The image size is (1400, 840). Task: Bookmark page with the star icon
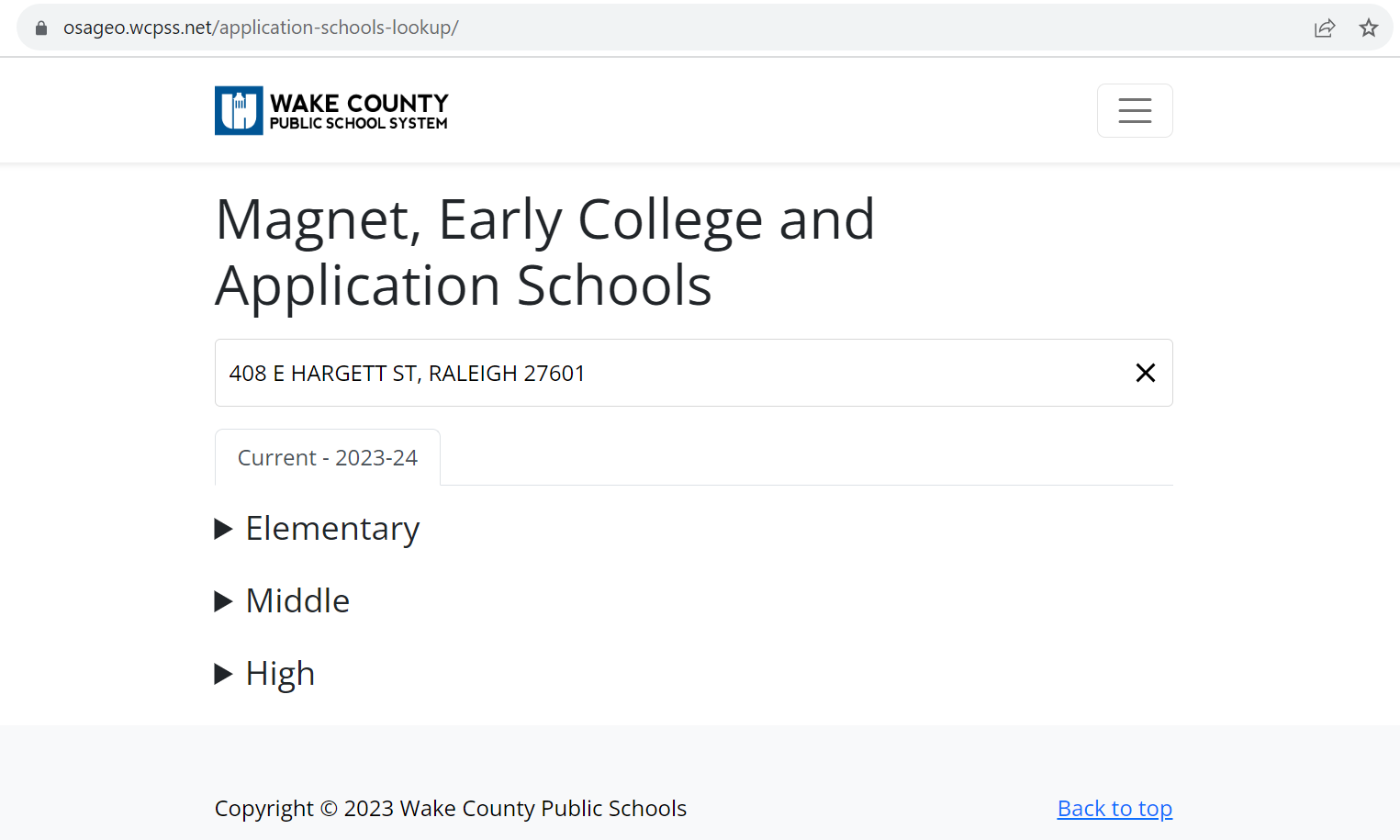click(x=1368, y=28)
